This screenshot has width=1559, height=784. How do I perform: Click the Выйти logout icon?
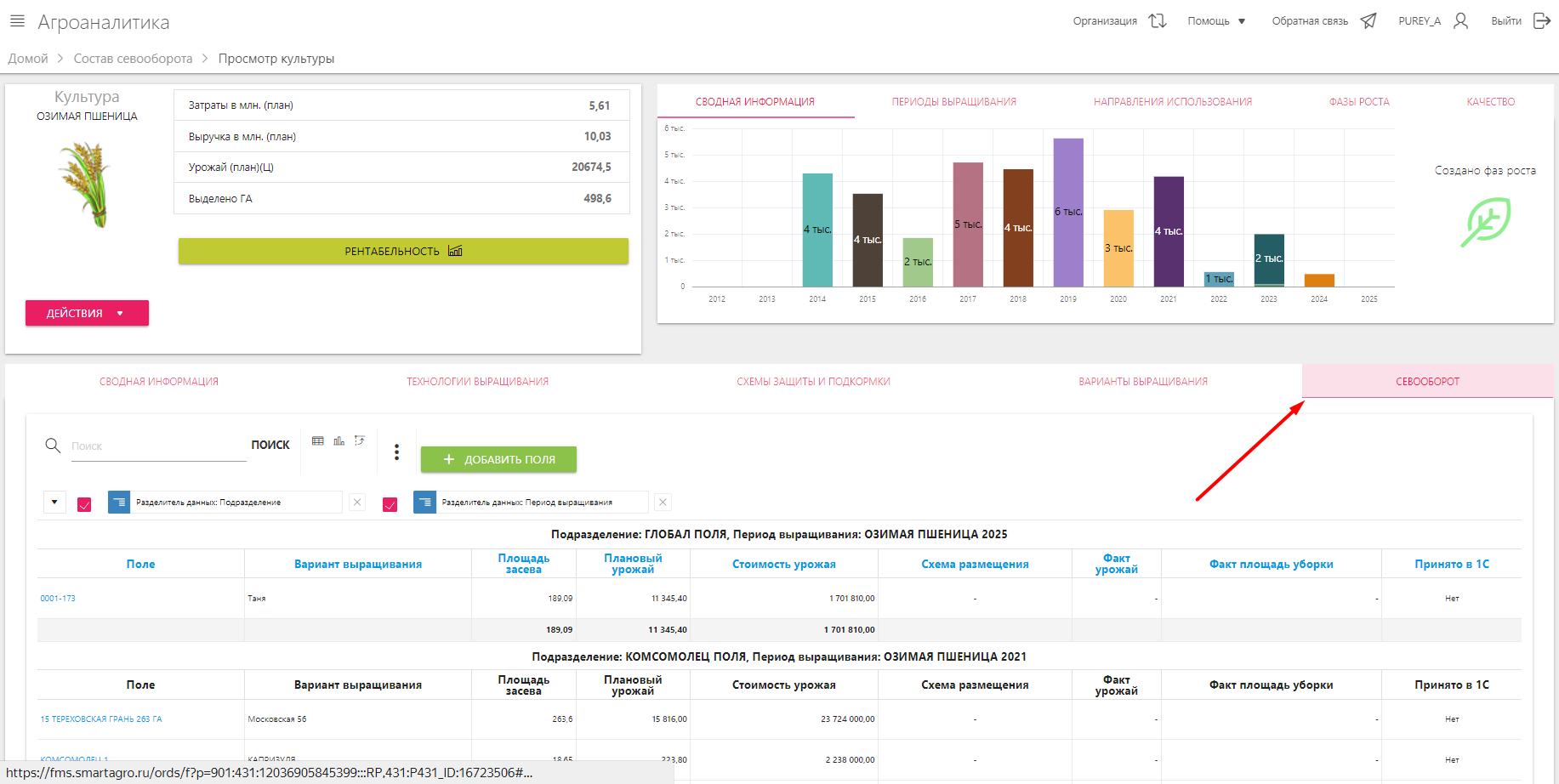point(1541,21)
